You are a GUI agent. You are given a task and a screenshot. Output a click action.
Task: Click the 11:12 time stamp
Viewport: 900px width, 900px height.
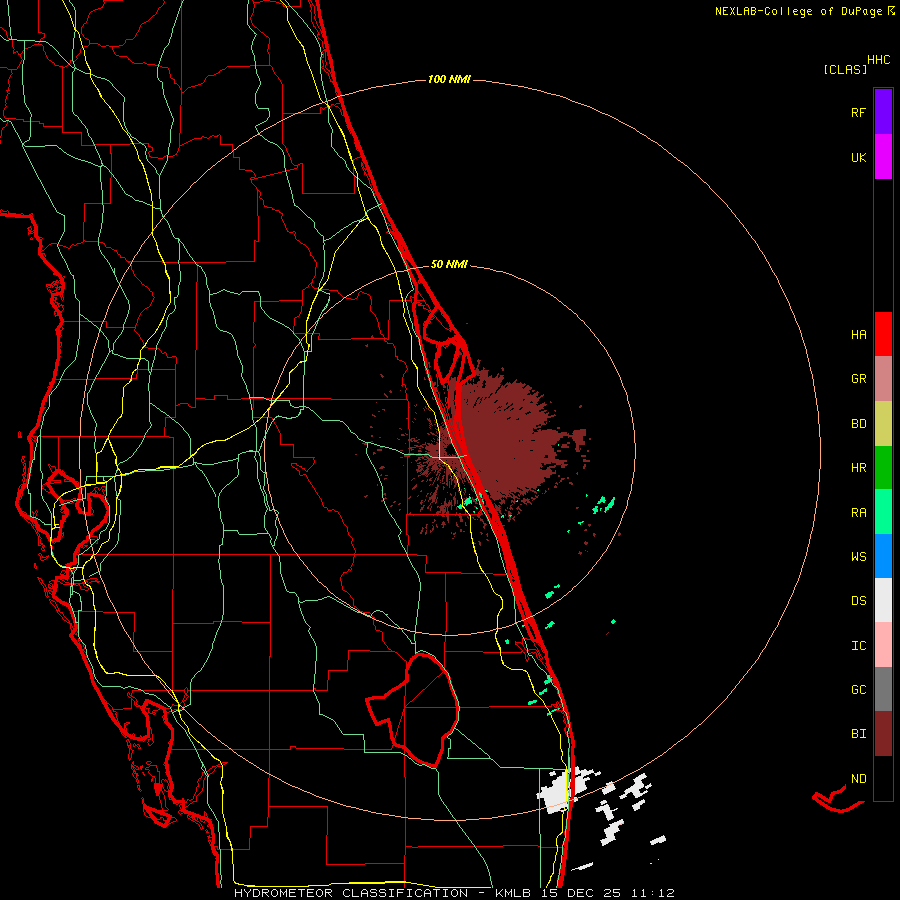point(652,893)
